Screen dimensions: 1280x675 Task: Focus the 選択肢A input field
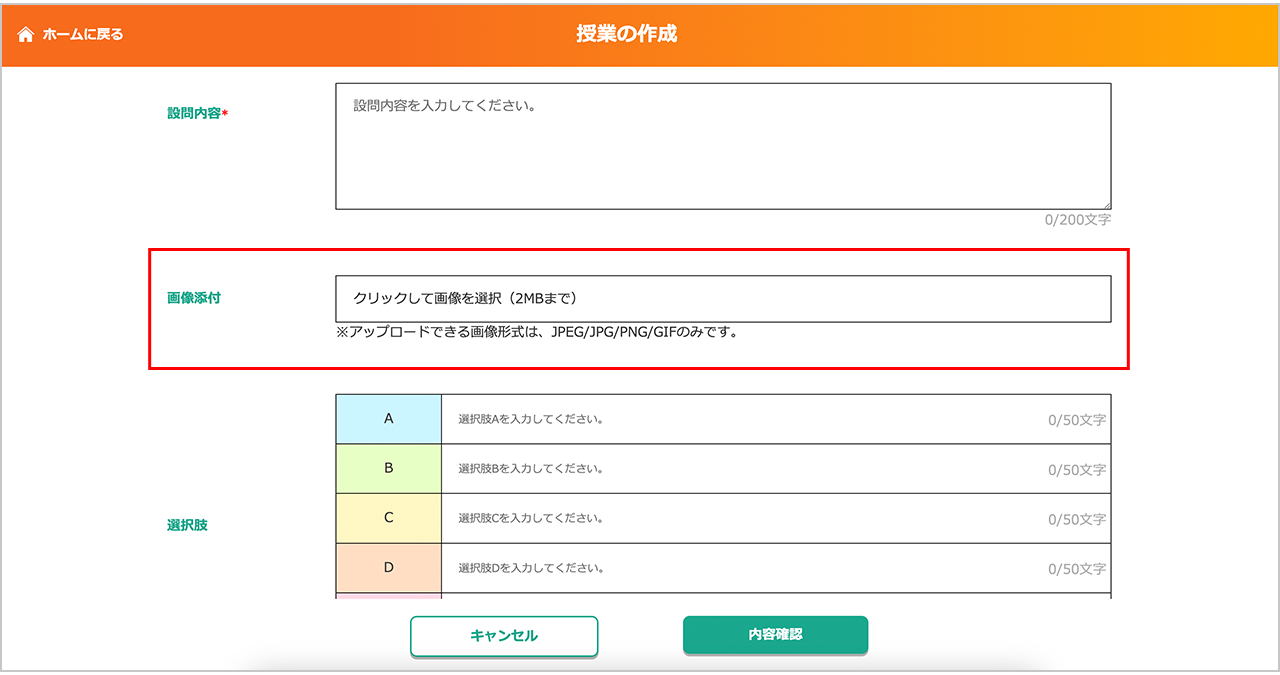pos(740,419)
